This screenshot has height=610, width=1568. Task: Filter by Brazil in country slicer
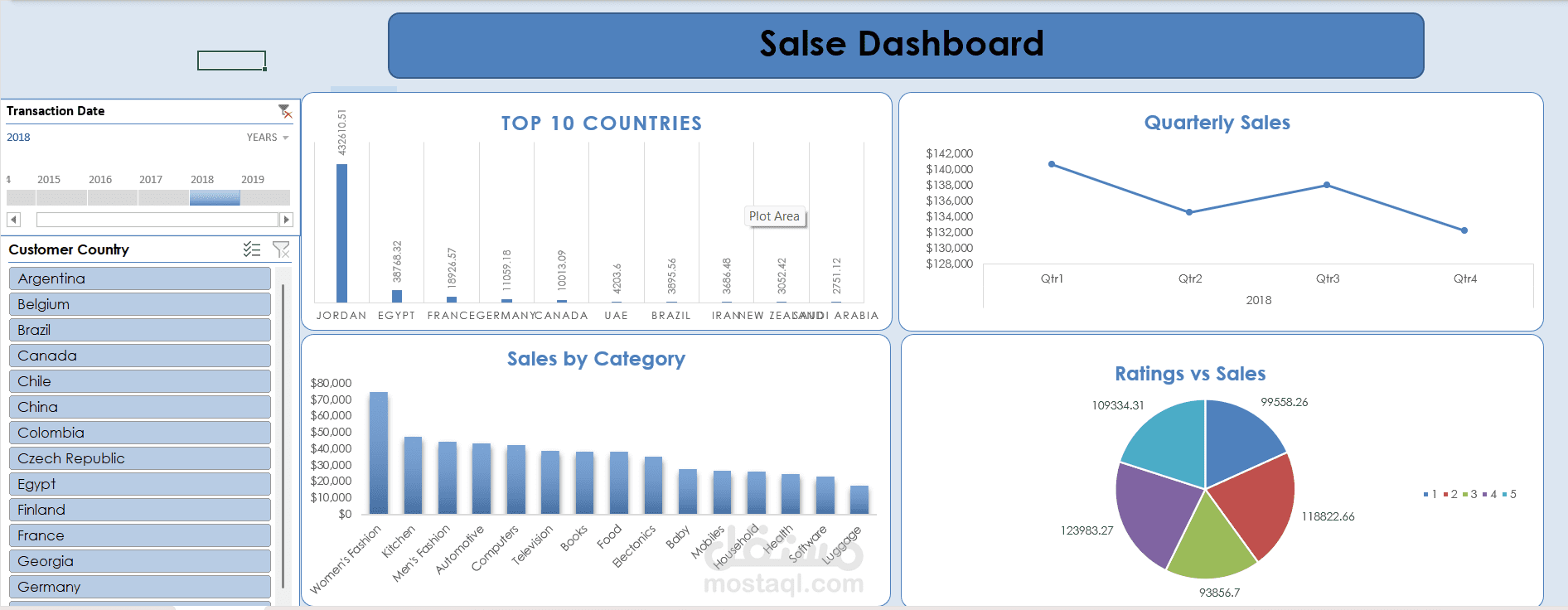click(140, 330)
